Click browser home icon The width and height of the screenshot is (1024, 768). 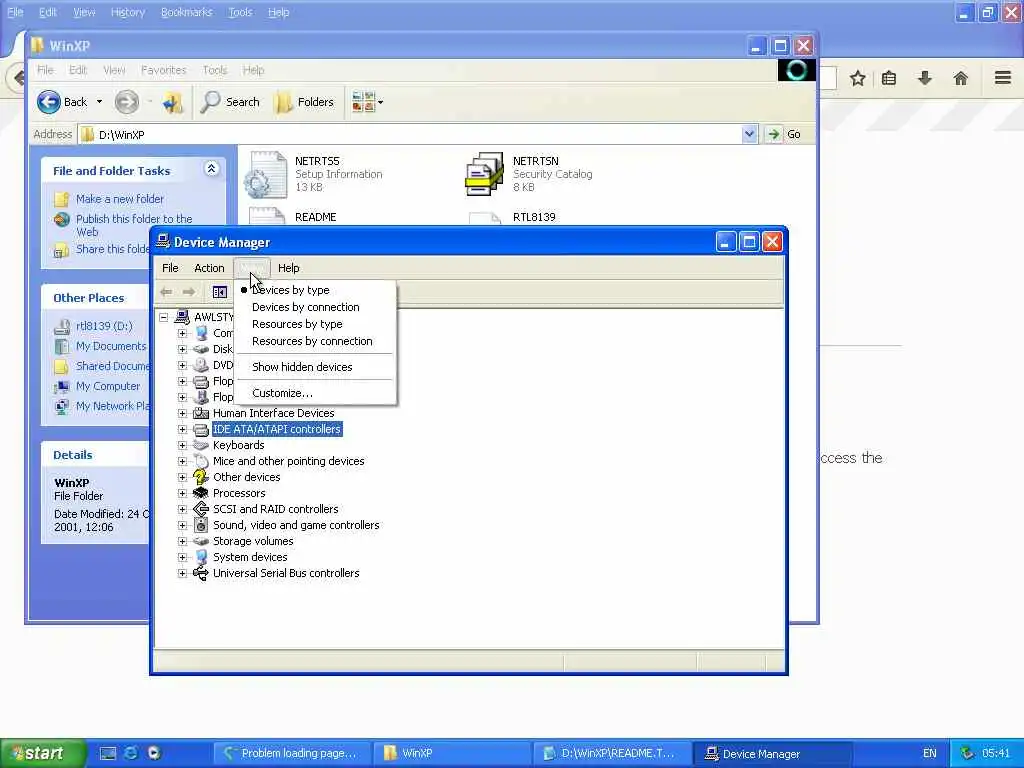click(x=961, y=79)
